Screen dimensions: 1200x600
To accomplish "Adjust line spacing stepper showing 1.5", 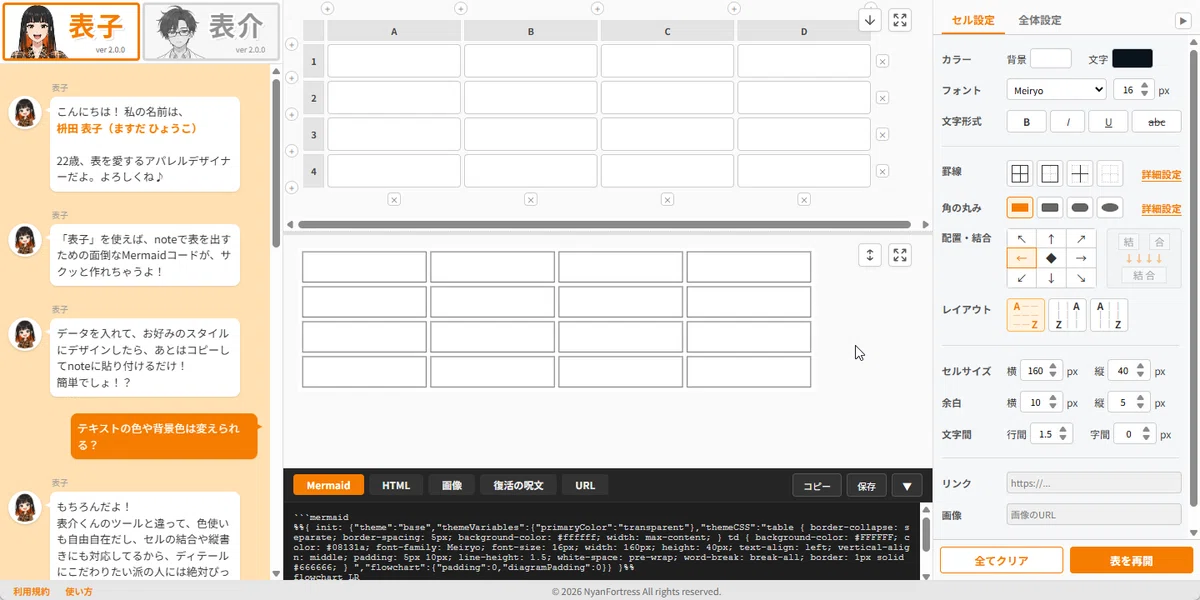I will click(x=1065, y=435).
